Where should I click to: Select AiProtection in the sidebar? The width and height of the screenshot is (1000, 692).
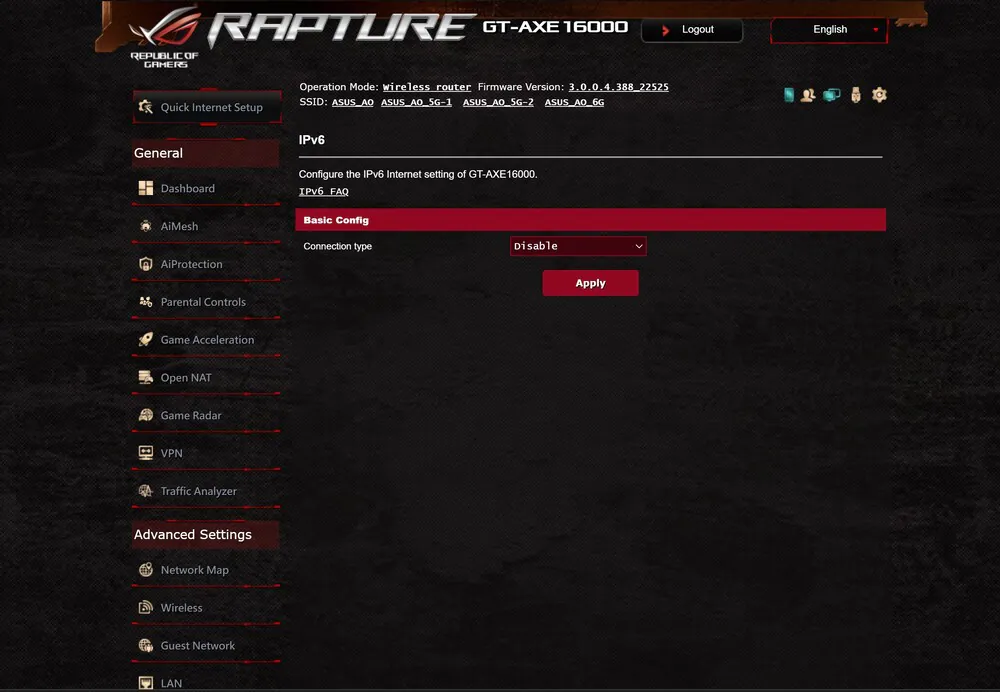point(205,263)
